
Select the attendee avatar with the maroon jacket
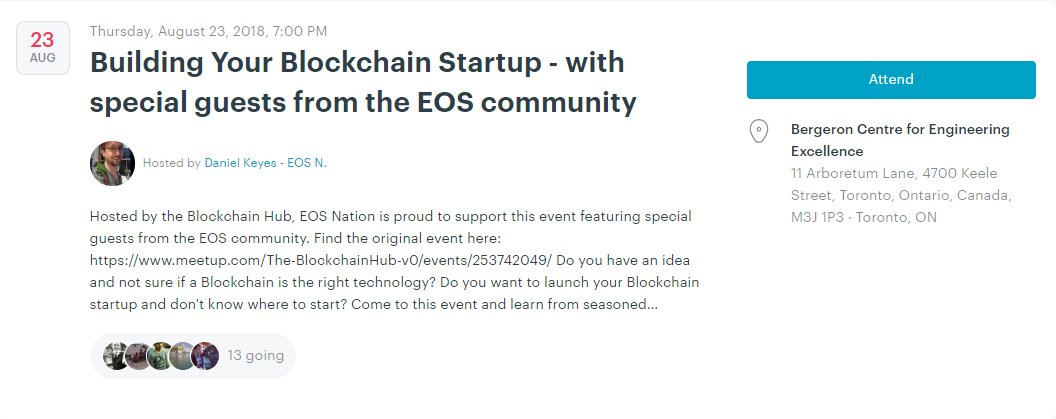[x=205, y=356]
